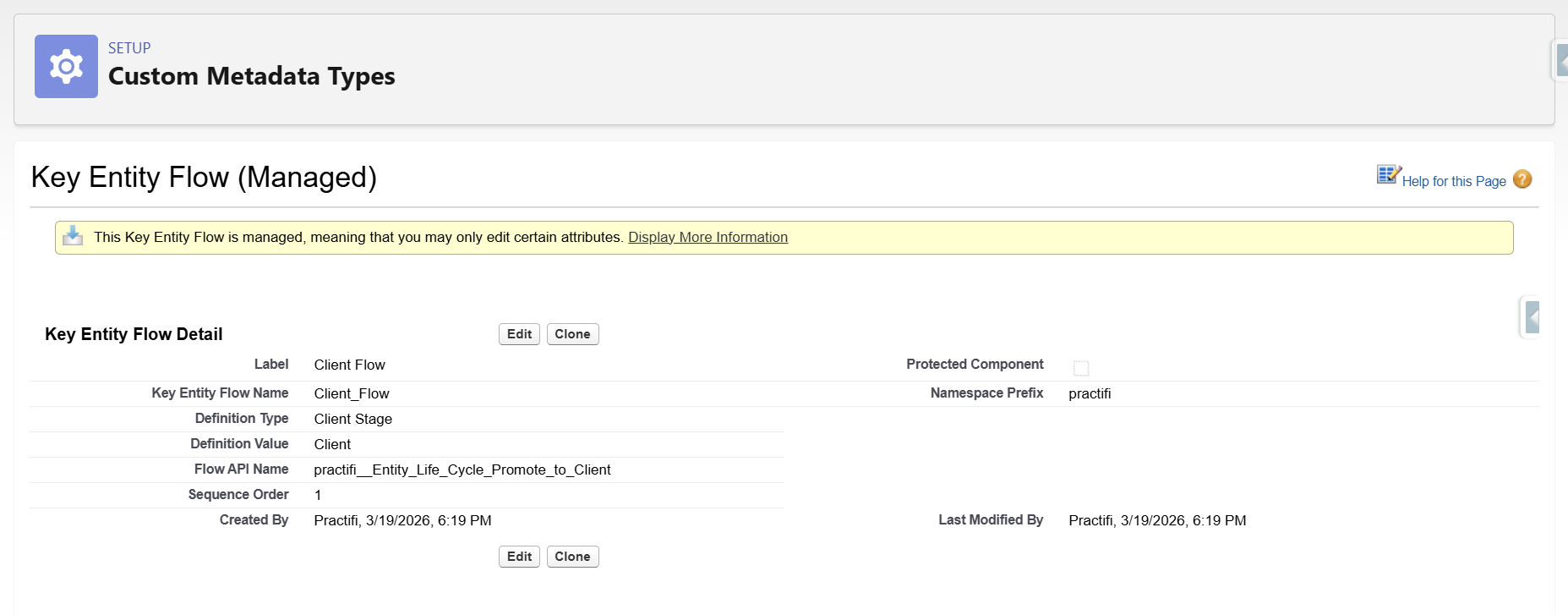
Task: Click the bottom Edit button
Action: click(519, 557)
